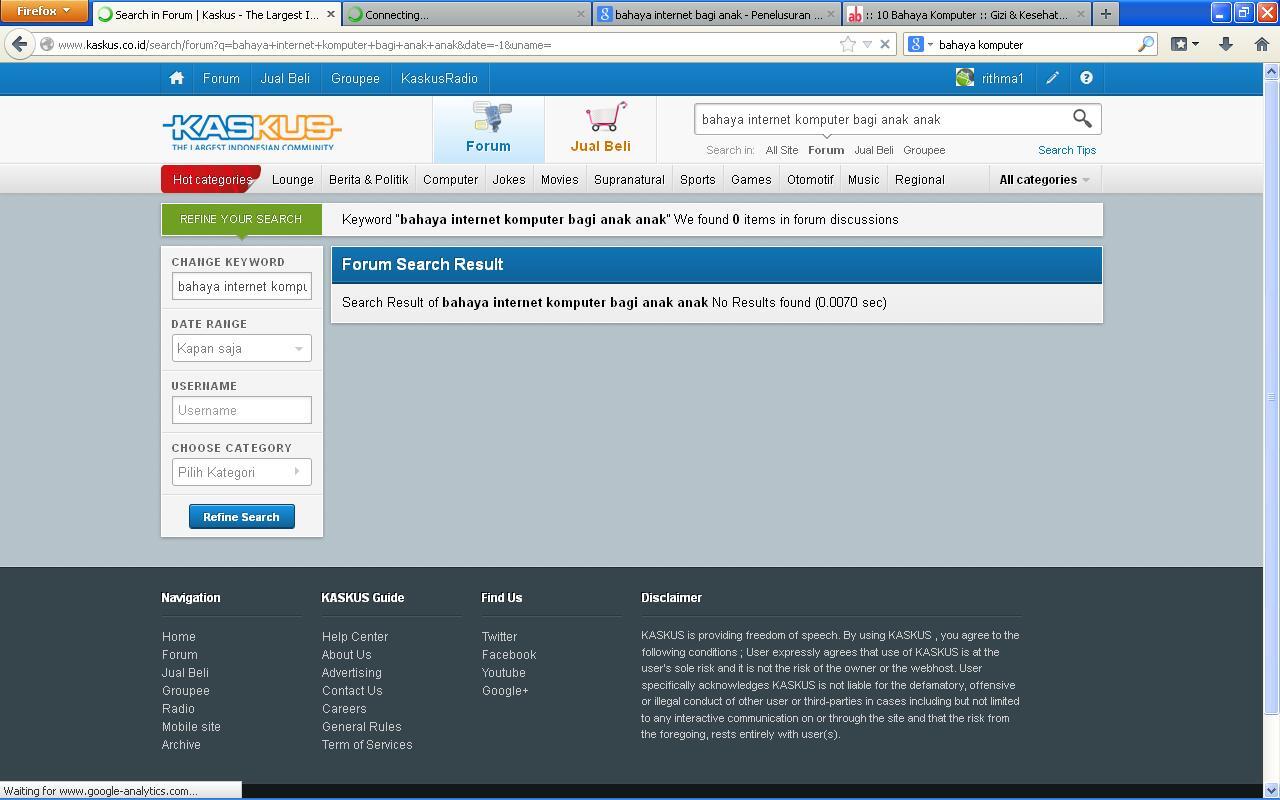This screenshot has width=1280, height=800.
Task: Go to the browser home page icon
Action: [1261, 44]
